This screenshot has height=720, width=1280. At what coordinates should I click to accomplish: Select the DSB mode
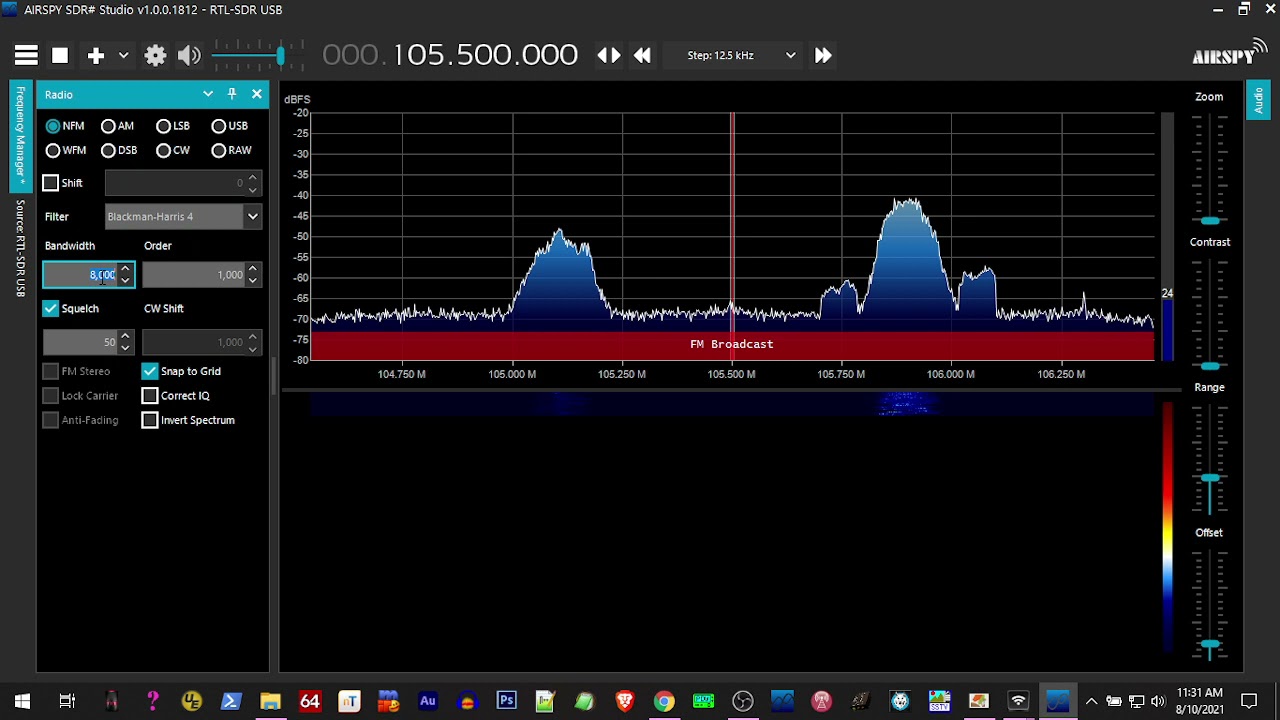coord(119,150)
